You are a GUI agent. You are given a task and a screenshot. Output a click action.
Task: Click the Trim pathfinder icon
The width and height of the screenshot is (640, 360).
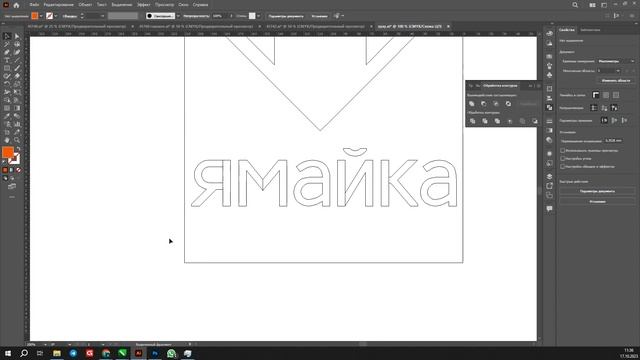[484, 121]
